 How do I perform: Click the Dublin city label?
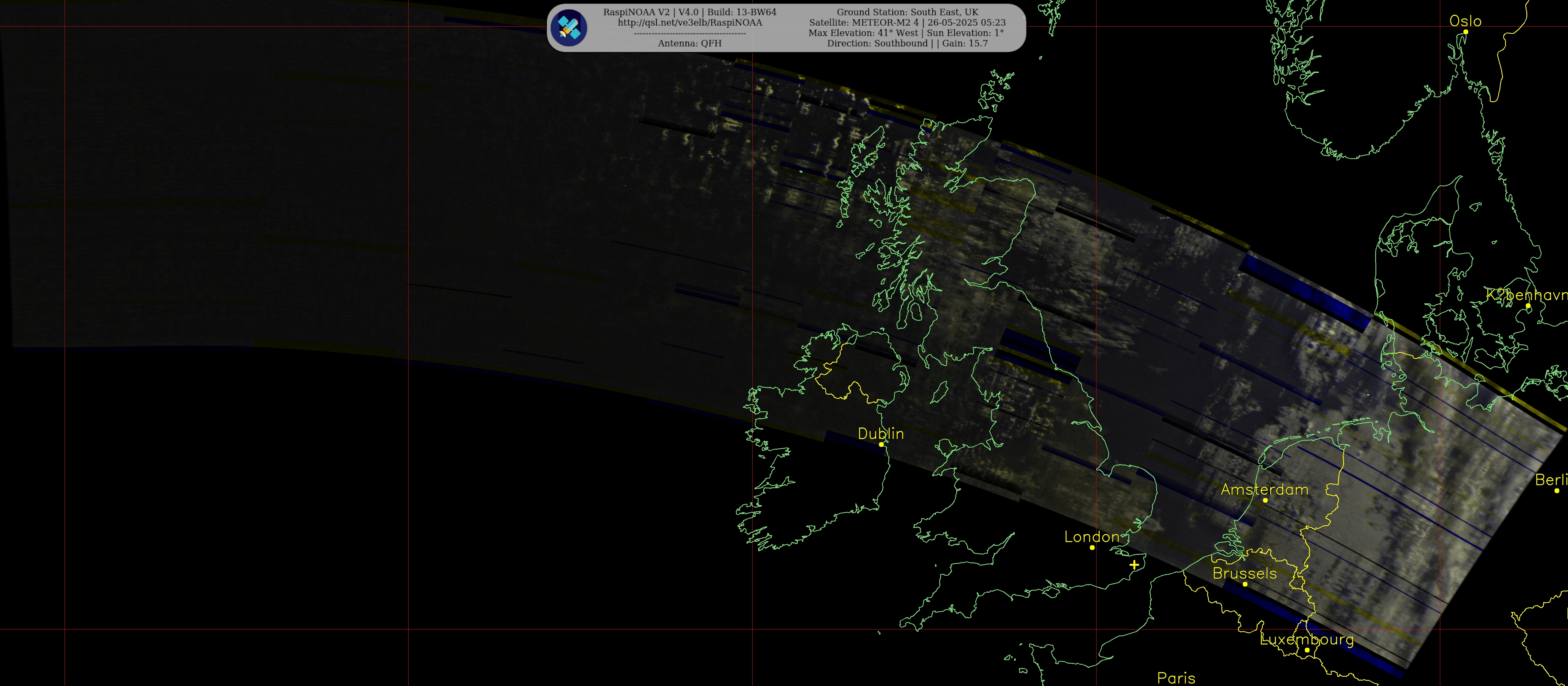click(881, 434)
